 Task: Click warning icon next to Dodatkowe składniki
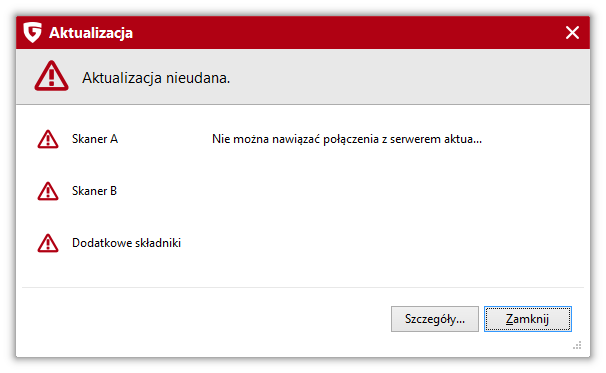click(x=48, y=243)
